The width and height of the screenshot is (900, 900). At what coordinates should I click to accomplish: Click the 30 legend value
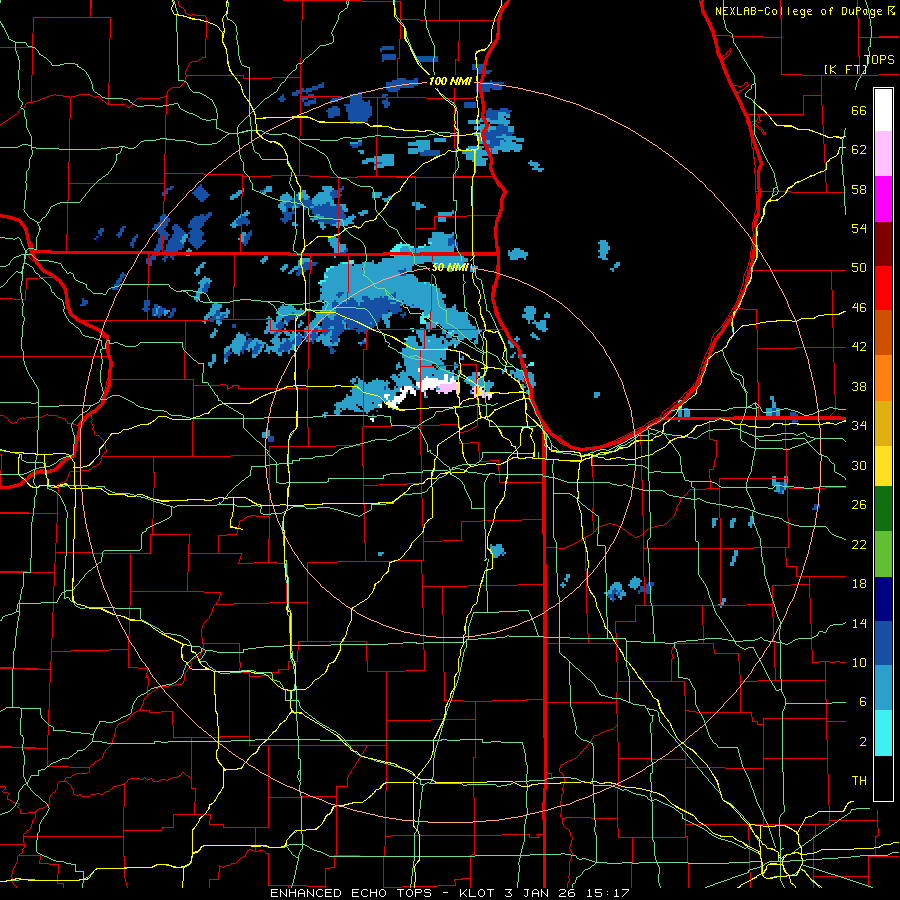tap(859, 465)
